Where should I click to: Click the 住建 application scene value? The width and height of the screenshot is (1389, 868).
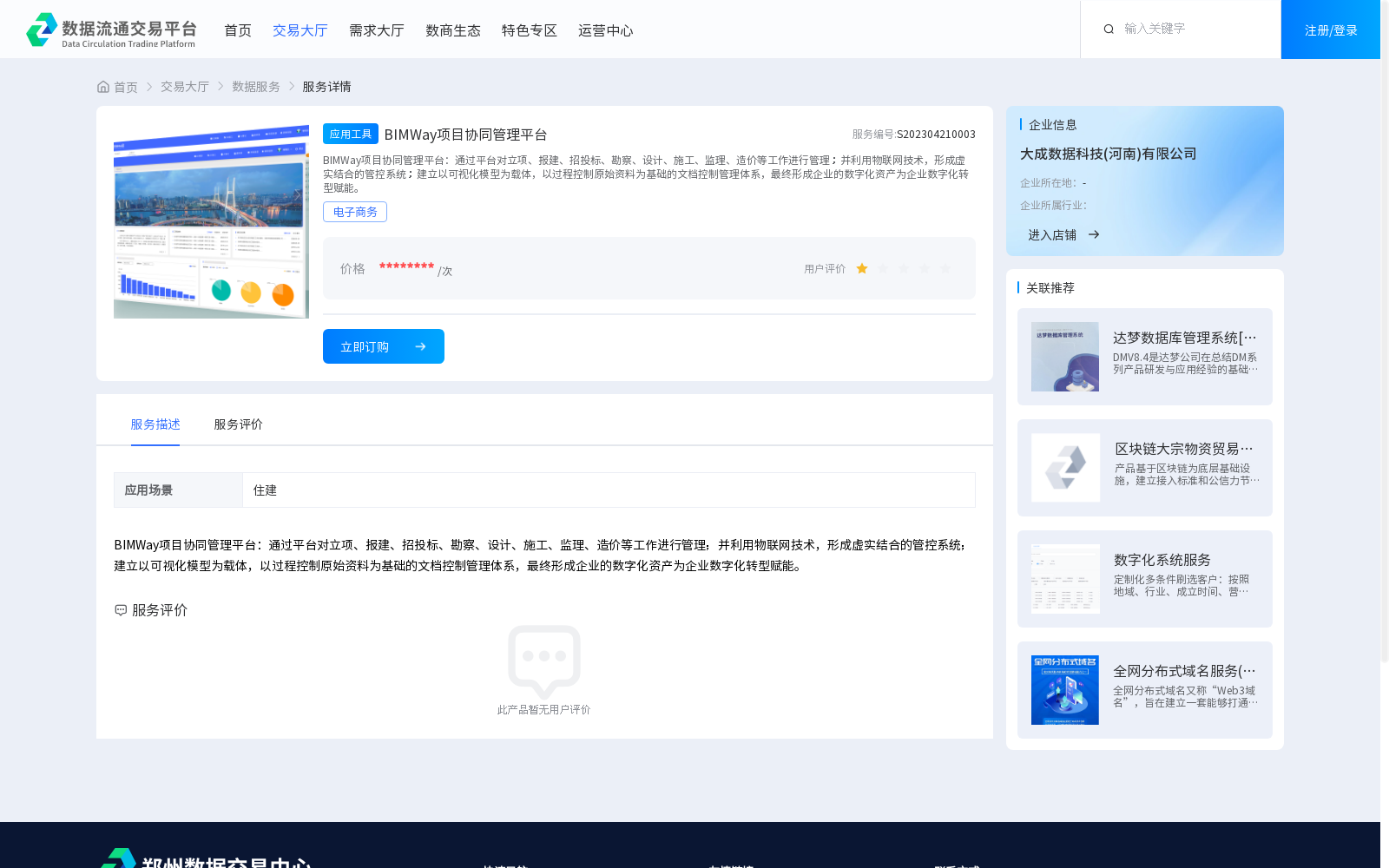[265, 490]
